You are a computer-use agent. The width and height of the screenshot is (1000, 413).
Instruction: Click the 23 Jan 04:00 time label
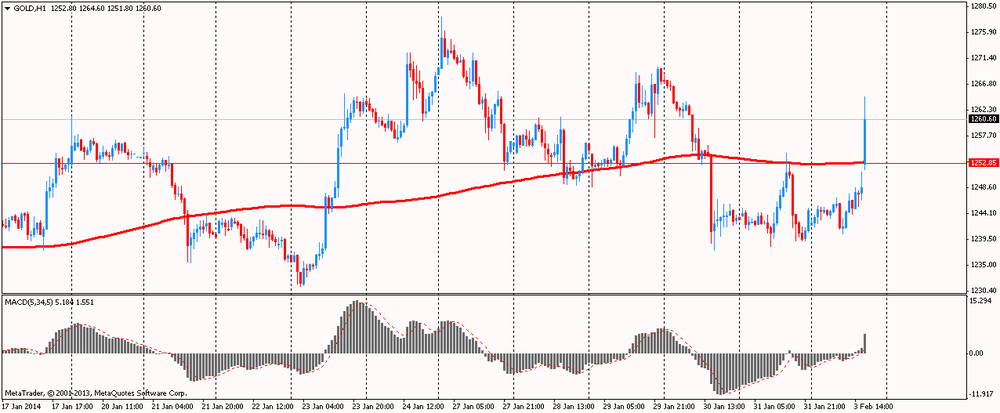click(x=322, y=406)
